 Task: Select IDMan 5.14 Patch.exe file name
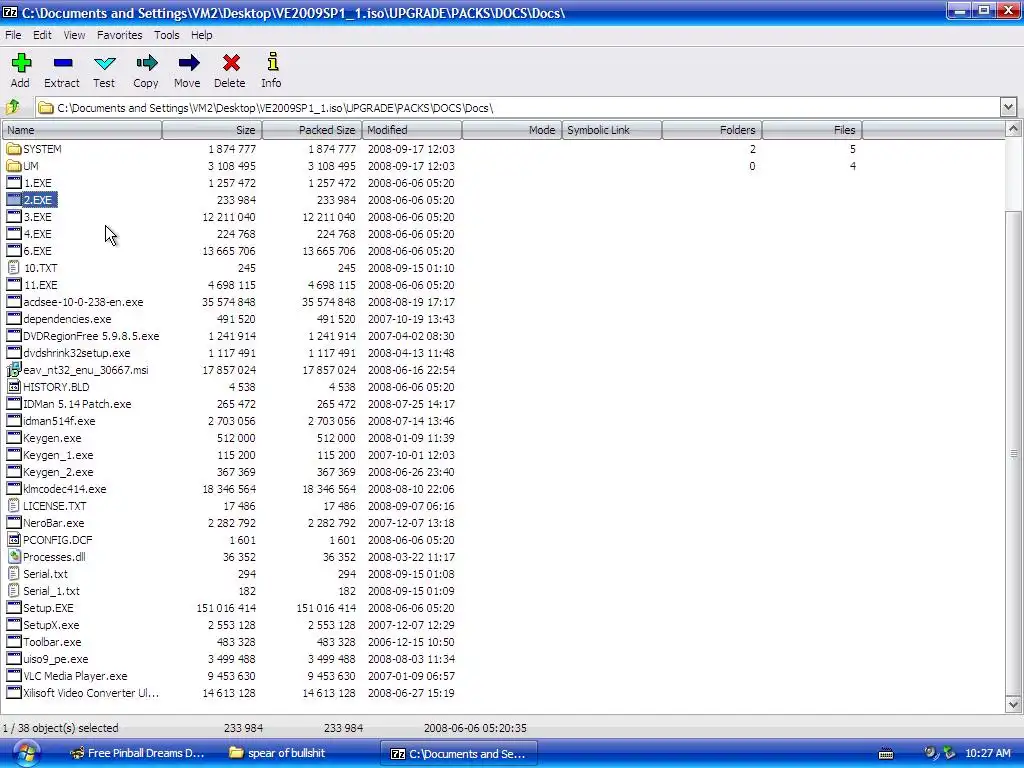pos(77,404)
